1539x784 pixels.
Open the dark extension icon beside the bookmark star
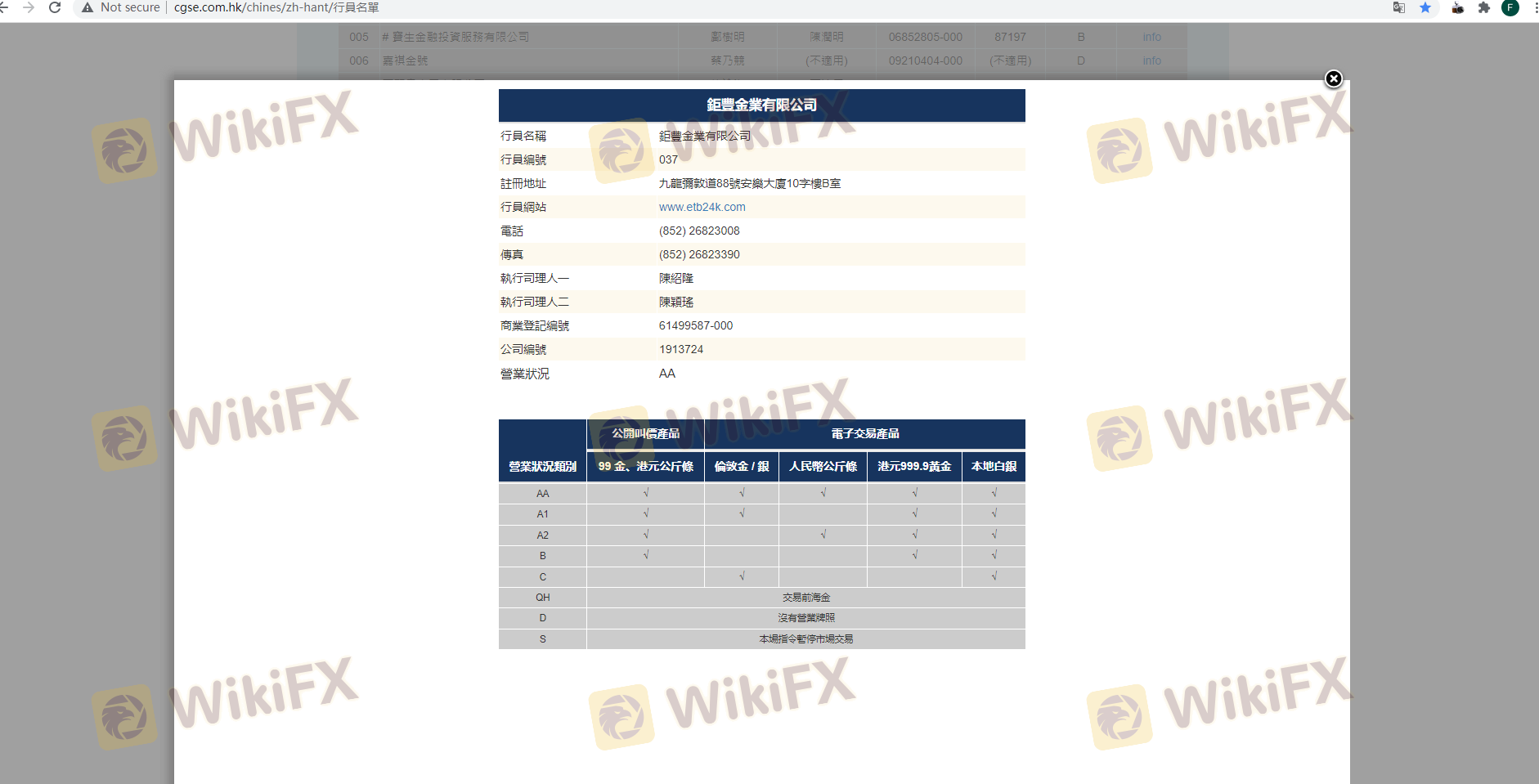1457,7
